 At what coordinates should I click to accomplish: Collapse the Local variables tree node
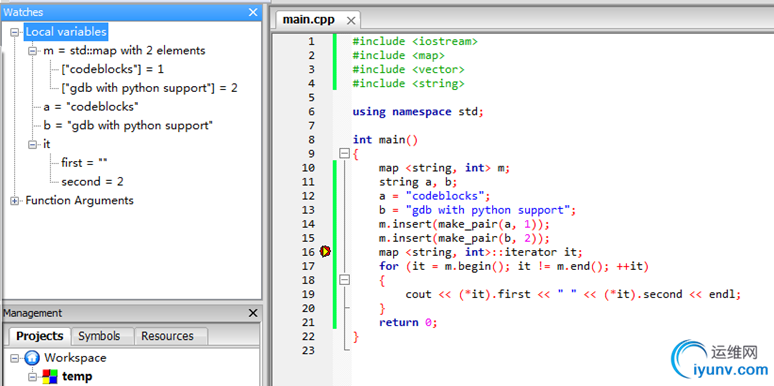pos(14,32)
